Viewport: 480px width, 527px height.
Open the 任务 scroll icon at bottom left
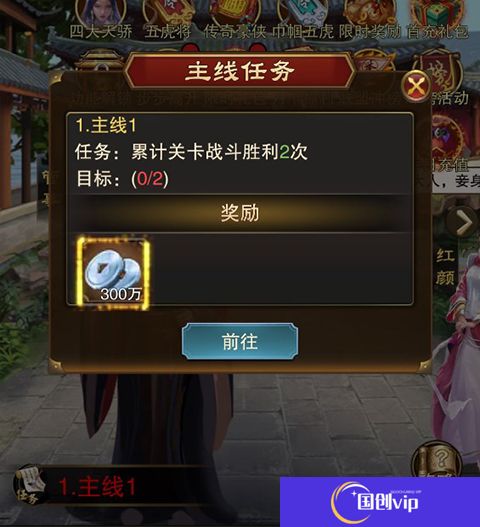pyautogui.click(x=29, y=486)
